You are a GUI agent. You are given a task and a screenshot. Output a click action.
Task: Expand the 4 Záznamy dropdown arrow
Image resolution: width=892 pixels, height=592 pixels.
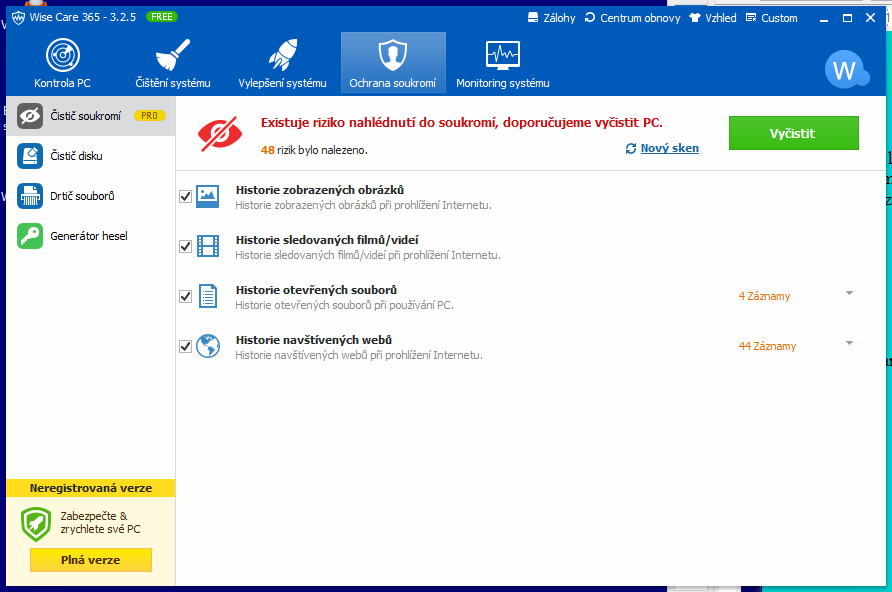(x=849, y=293)
